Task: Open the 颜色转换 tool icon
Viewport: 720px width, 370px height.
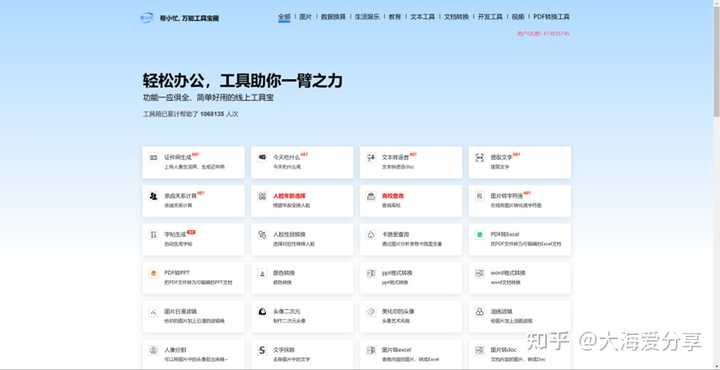Action: (262, 273)
